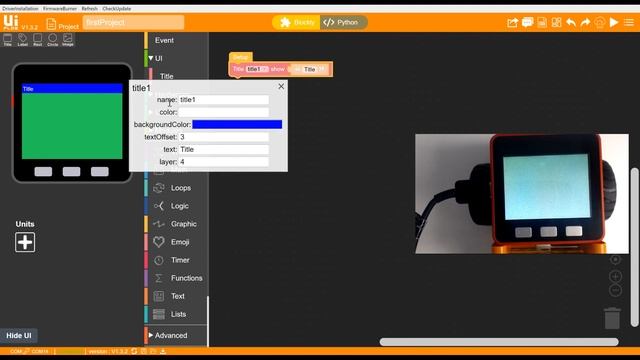
Task: Open DriverInstallation menu
Action: pyautogui.click(x=20, y=9)
